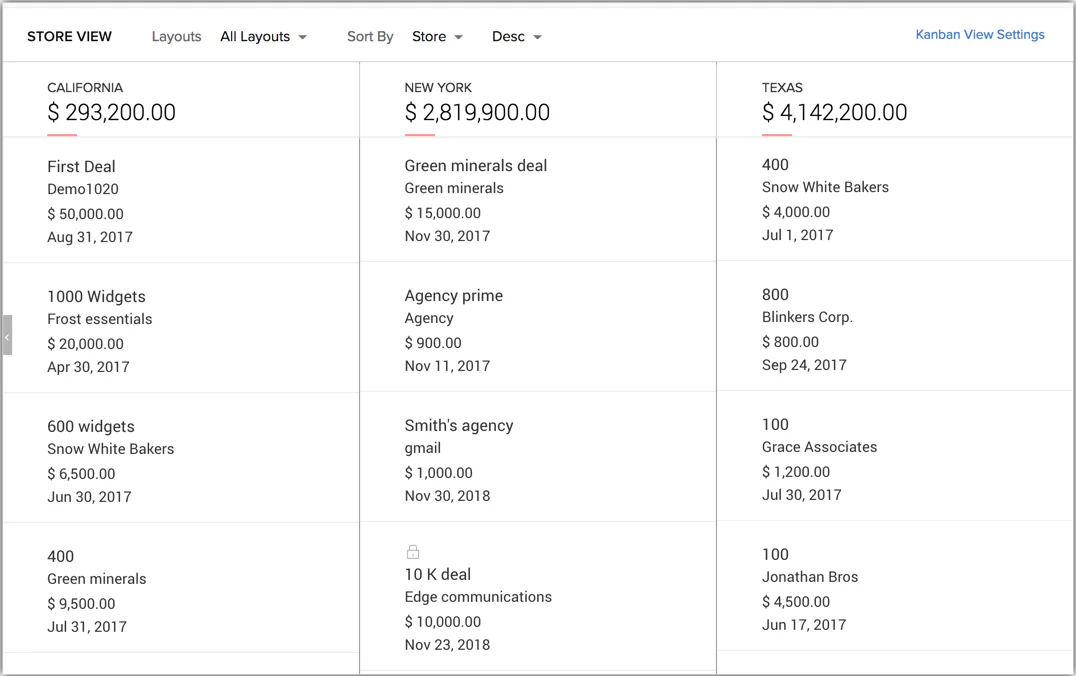
Task: Open the All Layouts dropdown
Action: point(264,36)
